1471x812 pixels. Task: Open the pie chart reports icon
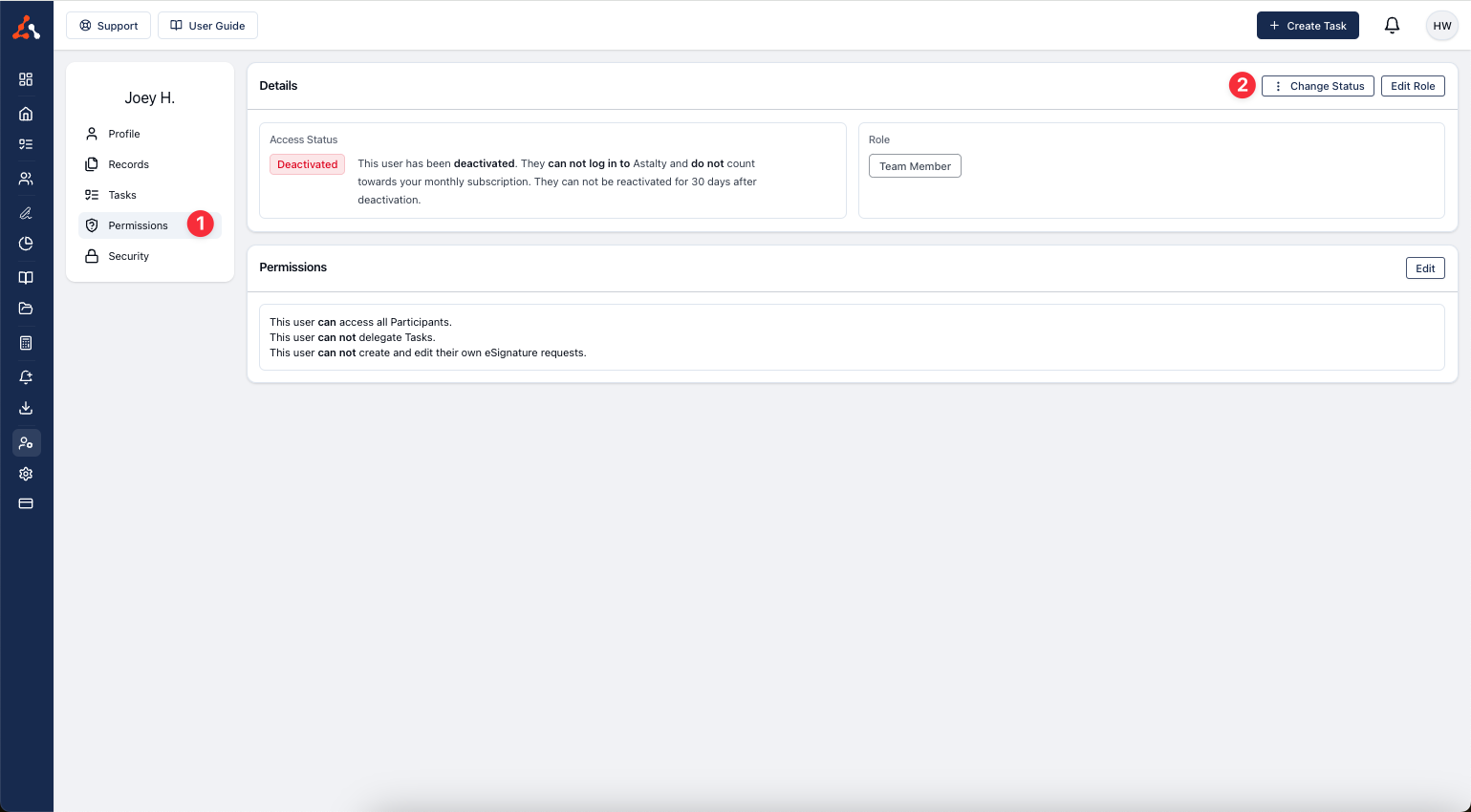tap(26, 244)
